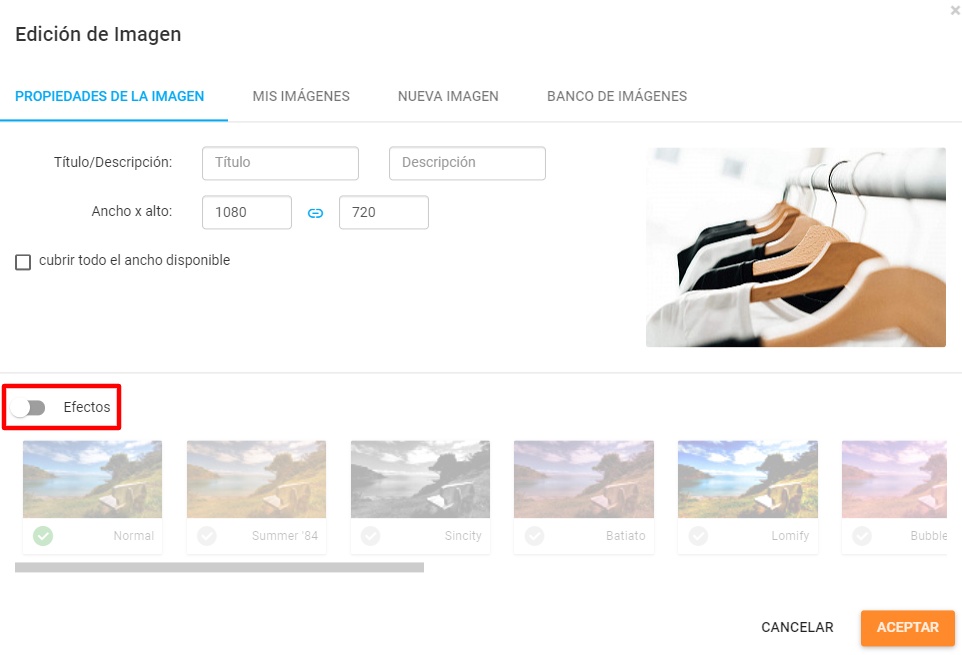Screen dimensions: 962x655
Task: Click the checkmark icon on Sincity effect
Action: tap(371, 536)
